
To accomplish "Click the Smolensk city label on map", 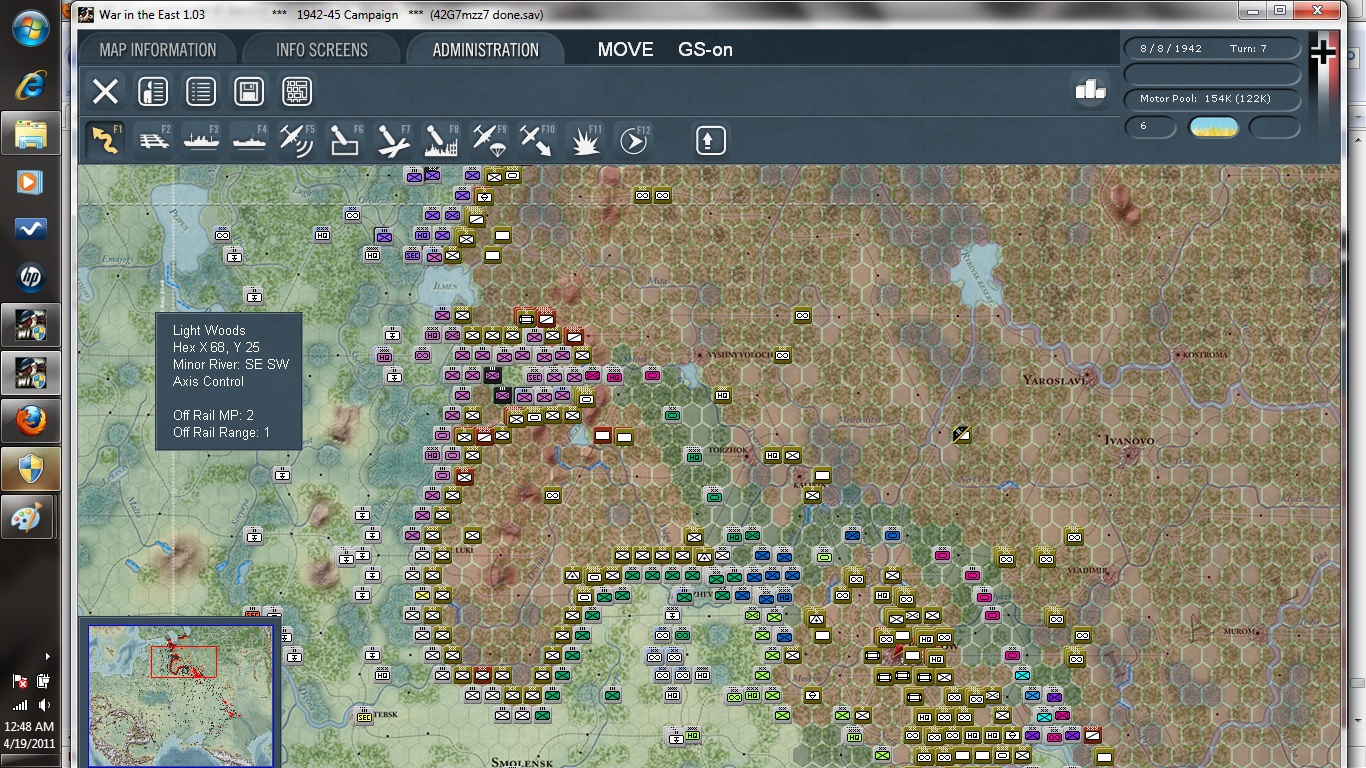I will click(x=522, y=762).
